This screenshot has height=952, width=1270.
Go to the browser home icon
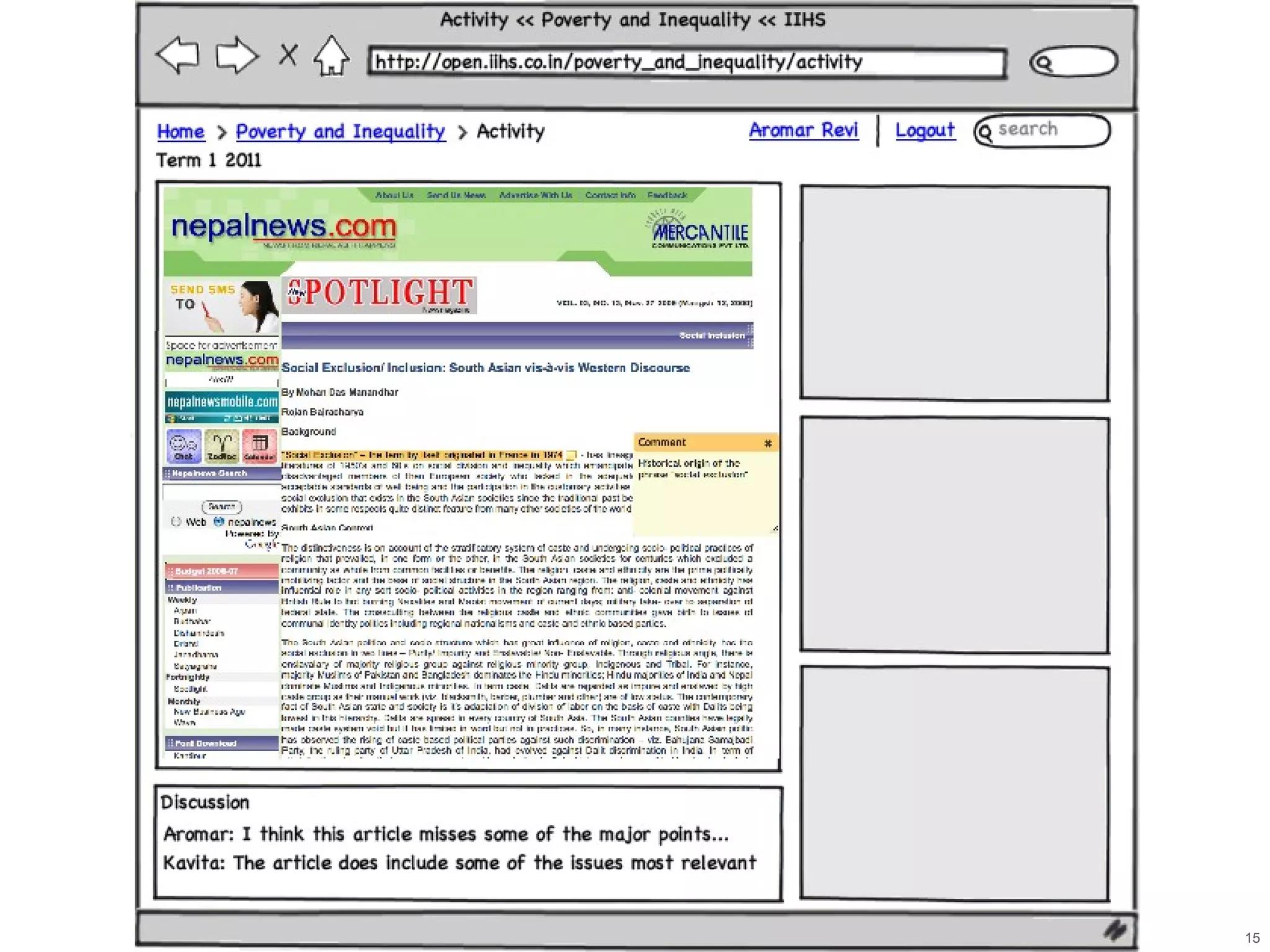[331, 56]
